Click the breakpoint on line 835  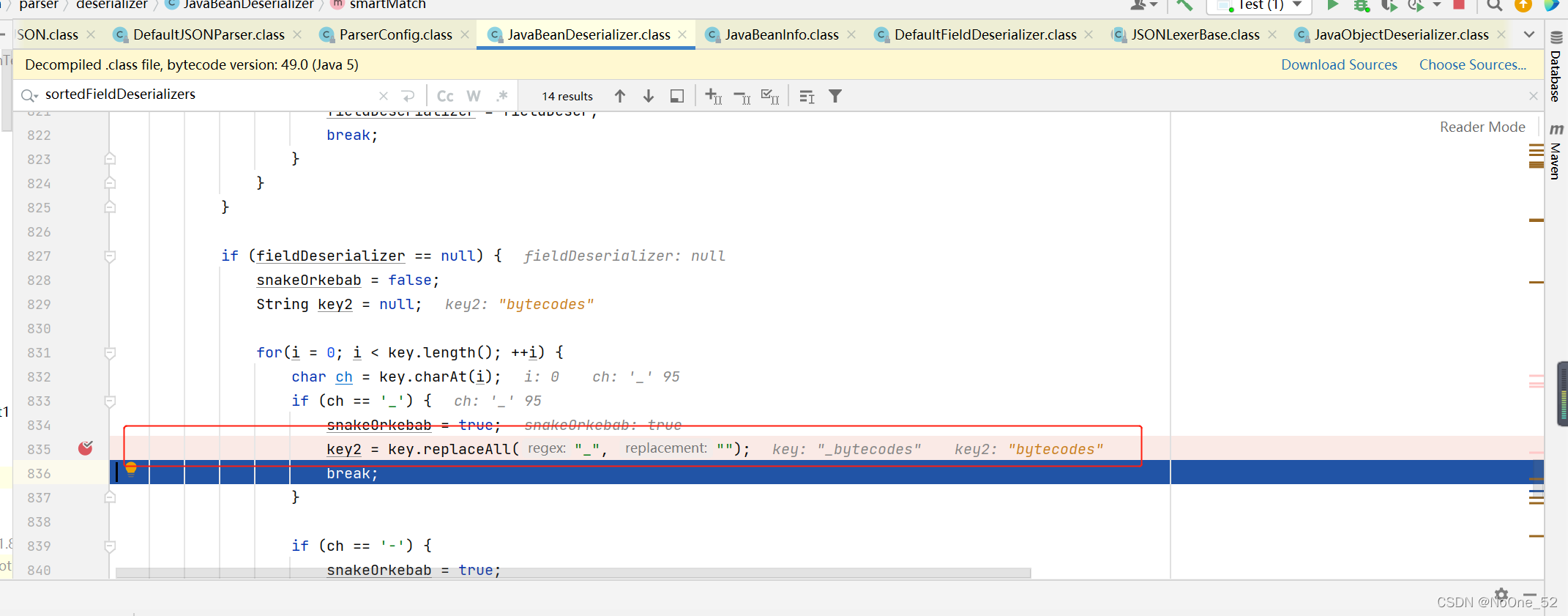pyautogui.click(x=86, y=448)
